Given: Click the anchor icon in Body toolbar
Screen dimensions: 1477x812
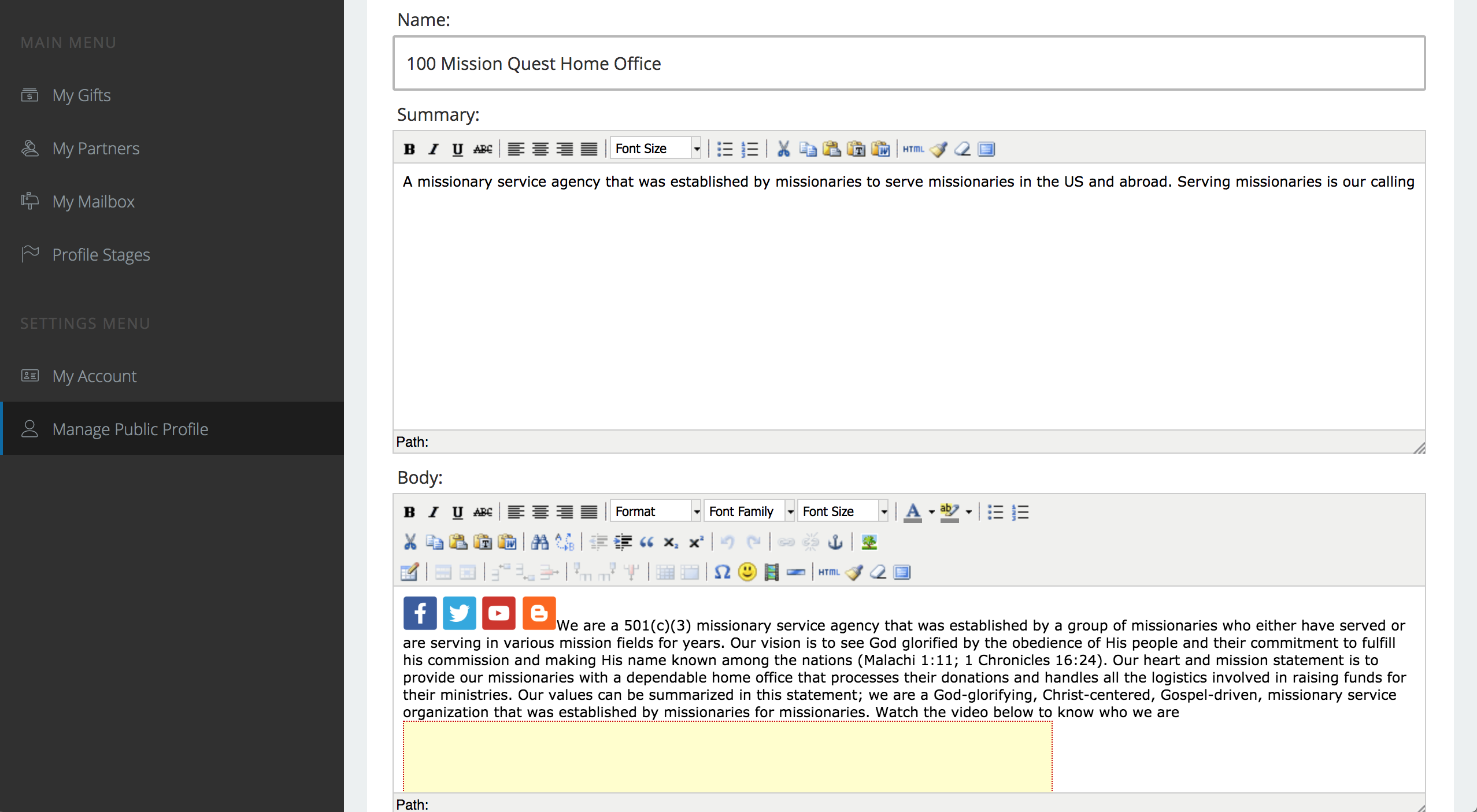Looking at the screenshot, I should coord(835,542).
